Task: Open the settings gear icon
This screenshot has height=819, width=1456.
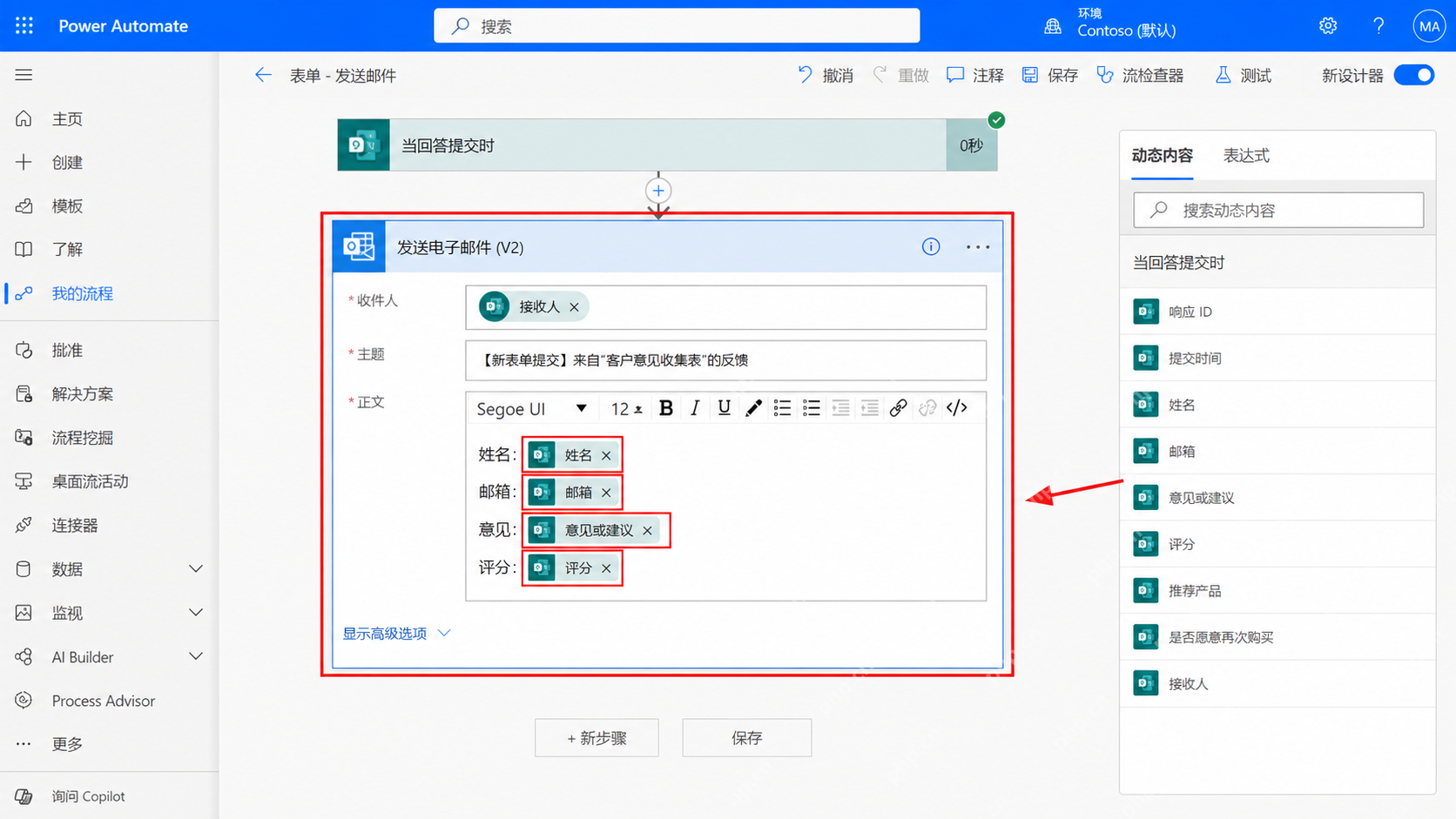Action: click(1327, 26)
